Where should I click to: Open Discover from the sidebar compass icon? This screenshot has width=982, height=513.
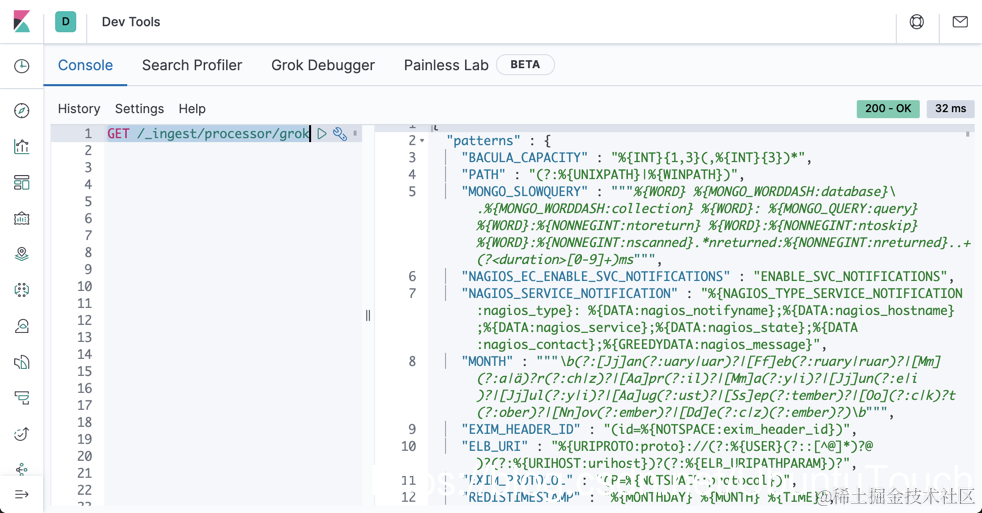21,111
